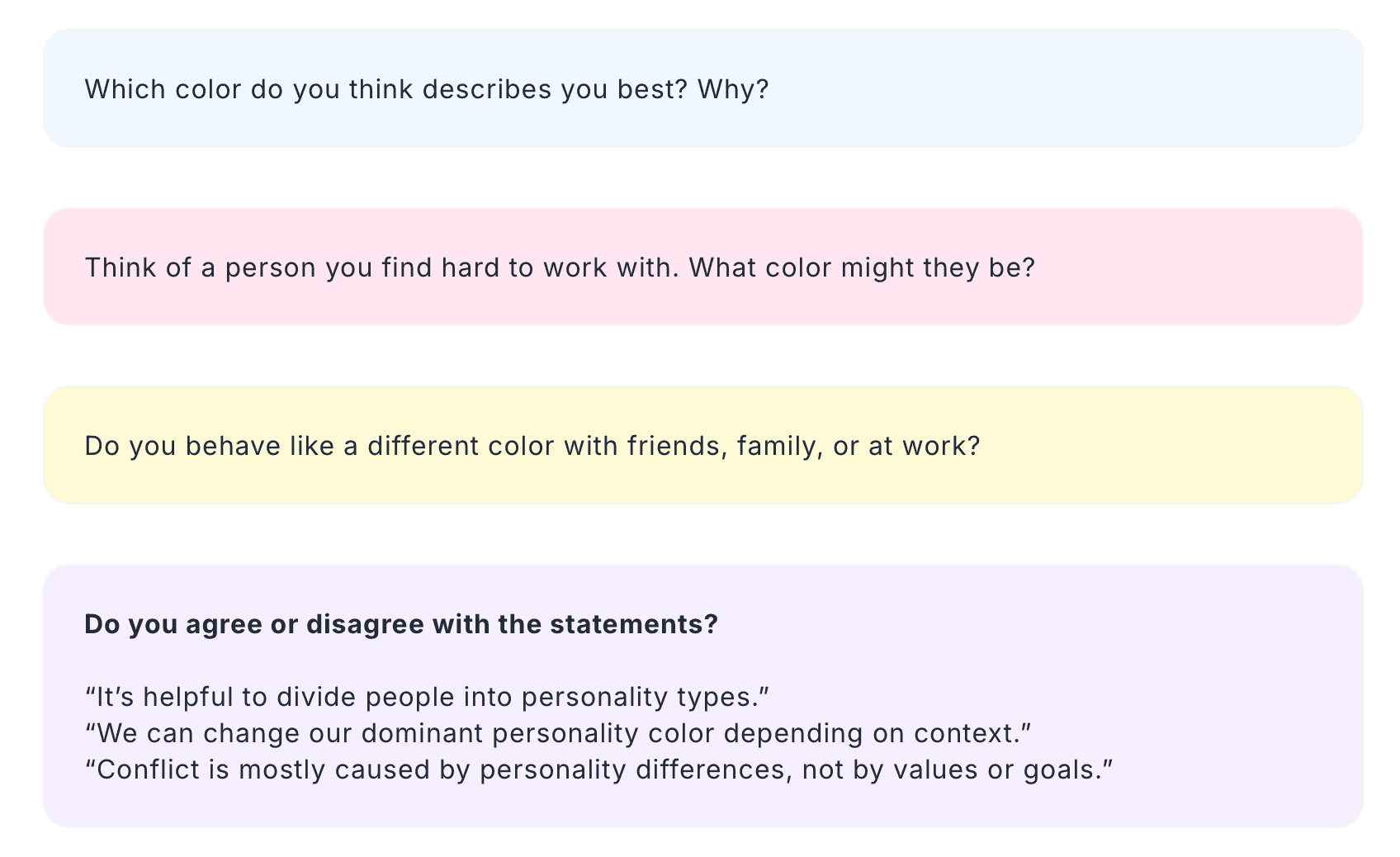Click the phrase 'friends, family, or at work?'
The height and width of the screenshot is (857, 1400).
point(803,446)
